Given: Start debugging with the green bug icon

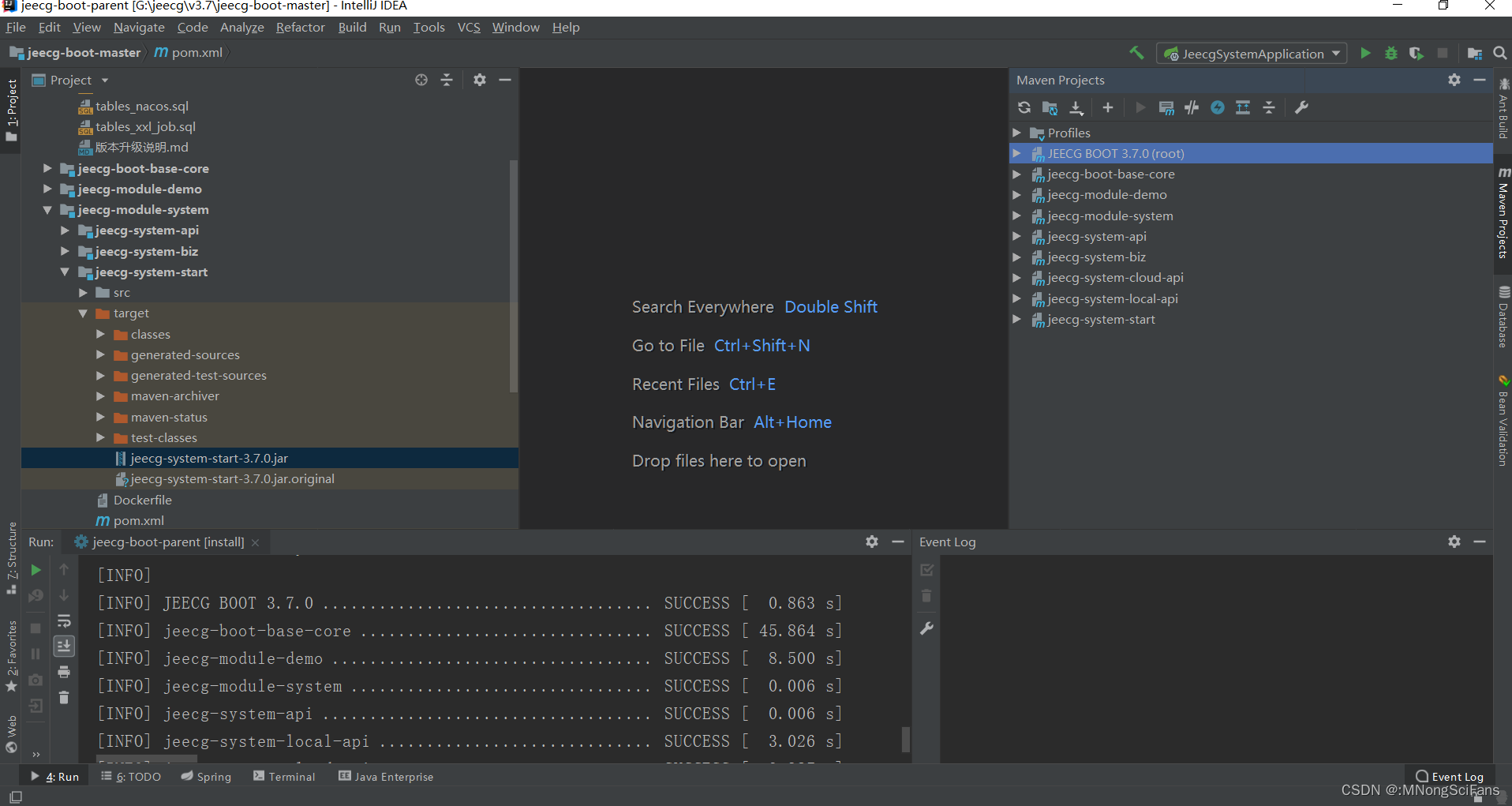Looking at the screenshot, I should click(1391, 53).
